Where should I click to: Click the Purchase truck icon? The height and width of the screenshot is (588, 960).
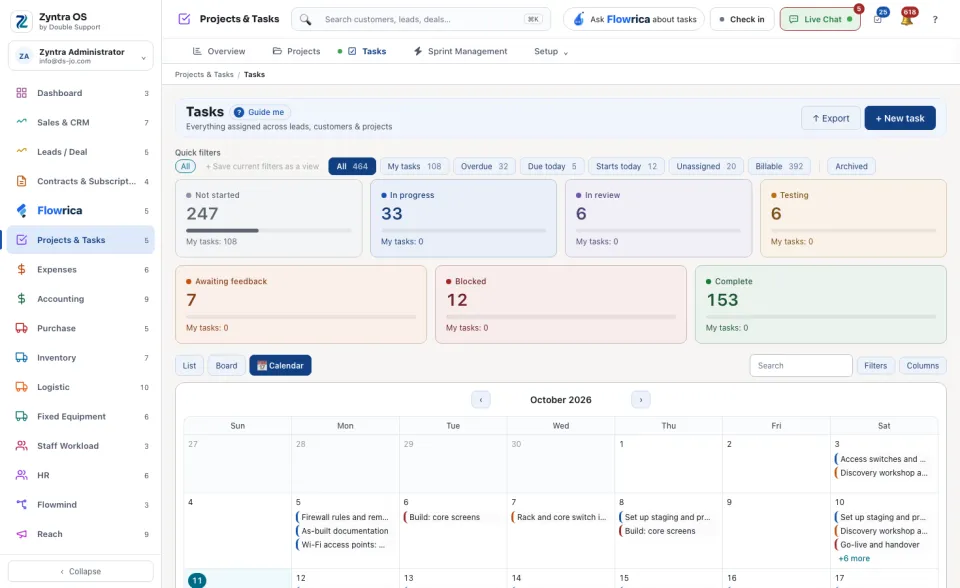click(x=21, y=328)
